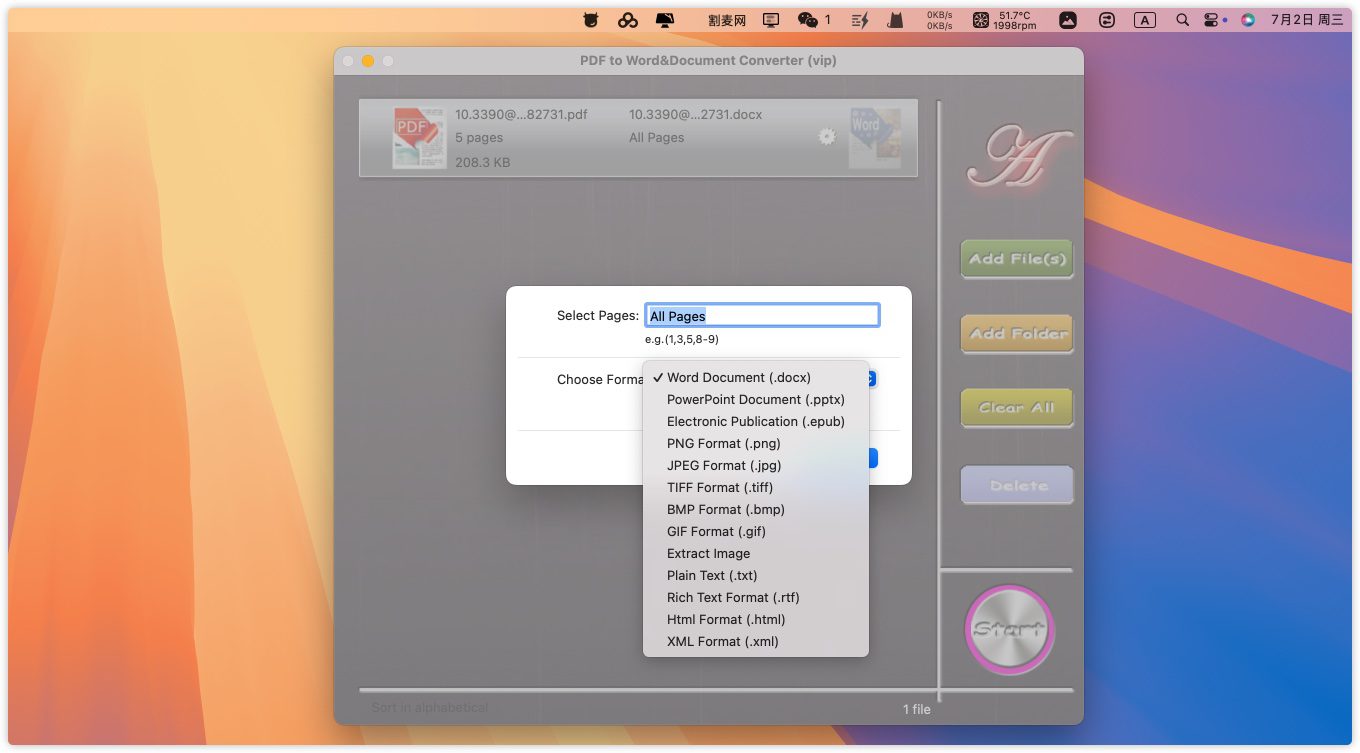Click the Word output thumbnail icon

pos(875,138)
